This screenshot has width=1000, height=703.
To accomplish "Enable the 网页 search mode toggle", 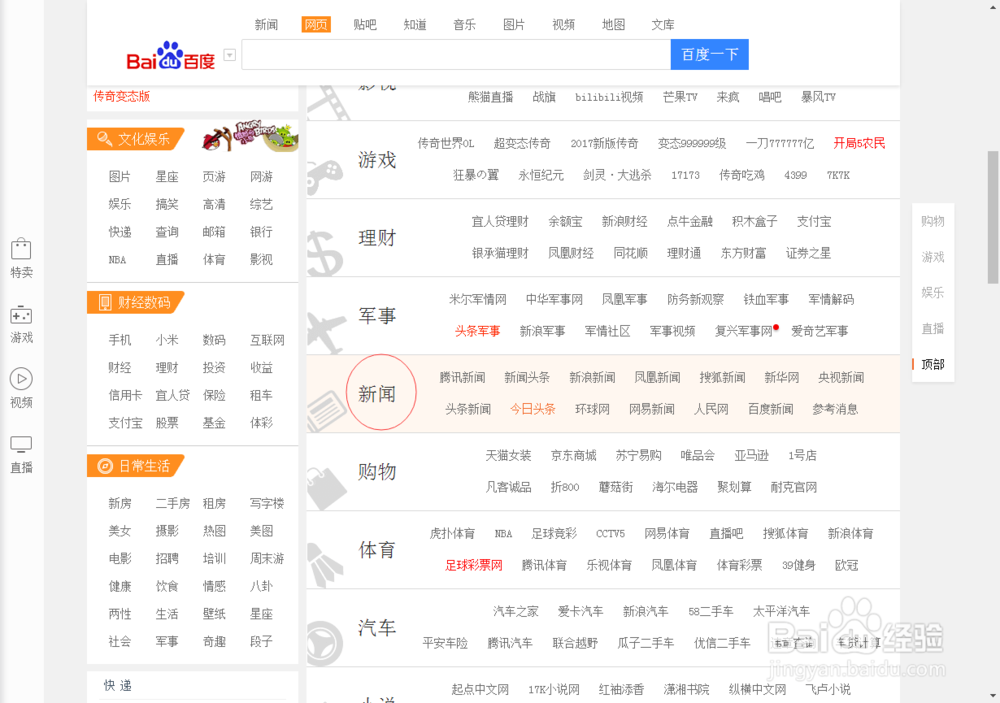I will [x=316, y=24].
